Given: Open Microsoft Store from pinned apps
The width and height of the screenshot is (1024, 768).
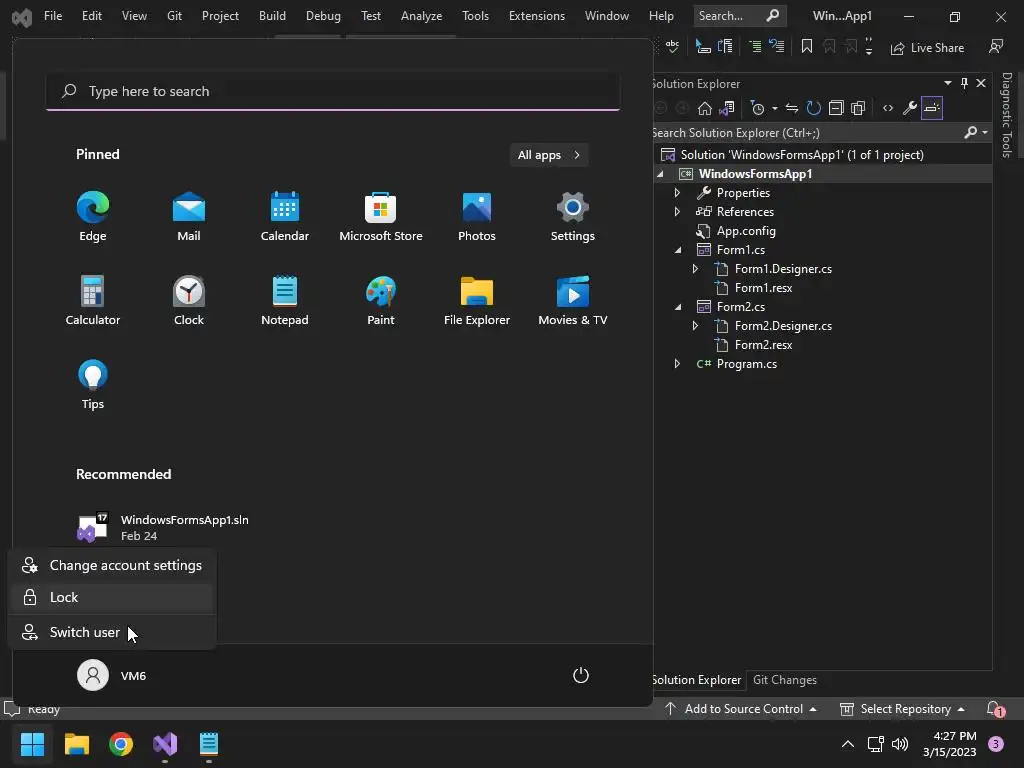Looking at the screenshot, I should click(381, 216).
